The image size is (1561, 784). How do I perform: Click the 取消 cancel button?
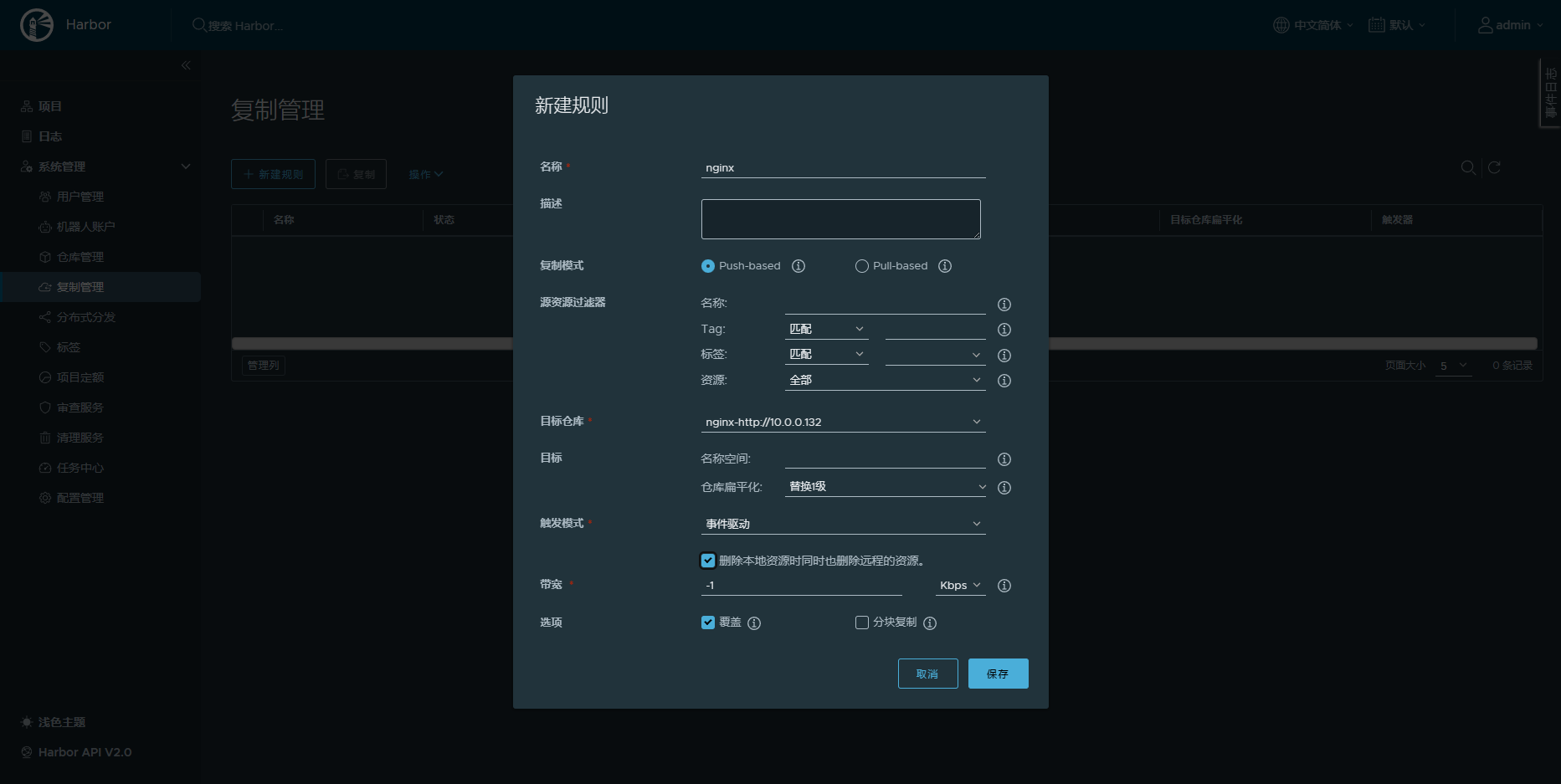(927, 674)
